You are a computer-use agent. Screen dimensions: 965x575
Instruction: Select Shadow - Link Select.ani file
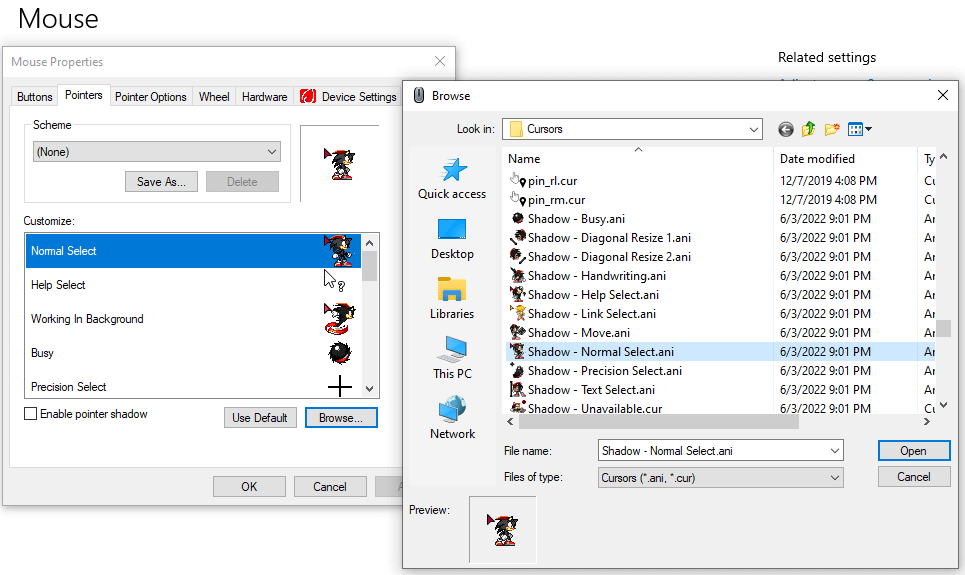pyautogui.click(x=583, y=314)
